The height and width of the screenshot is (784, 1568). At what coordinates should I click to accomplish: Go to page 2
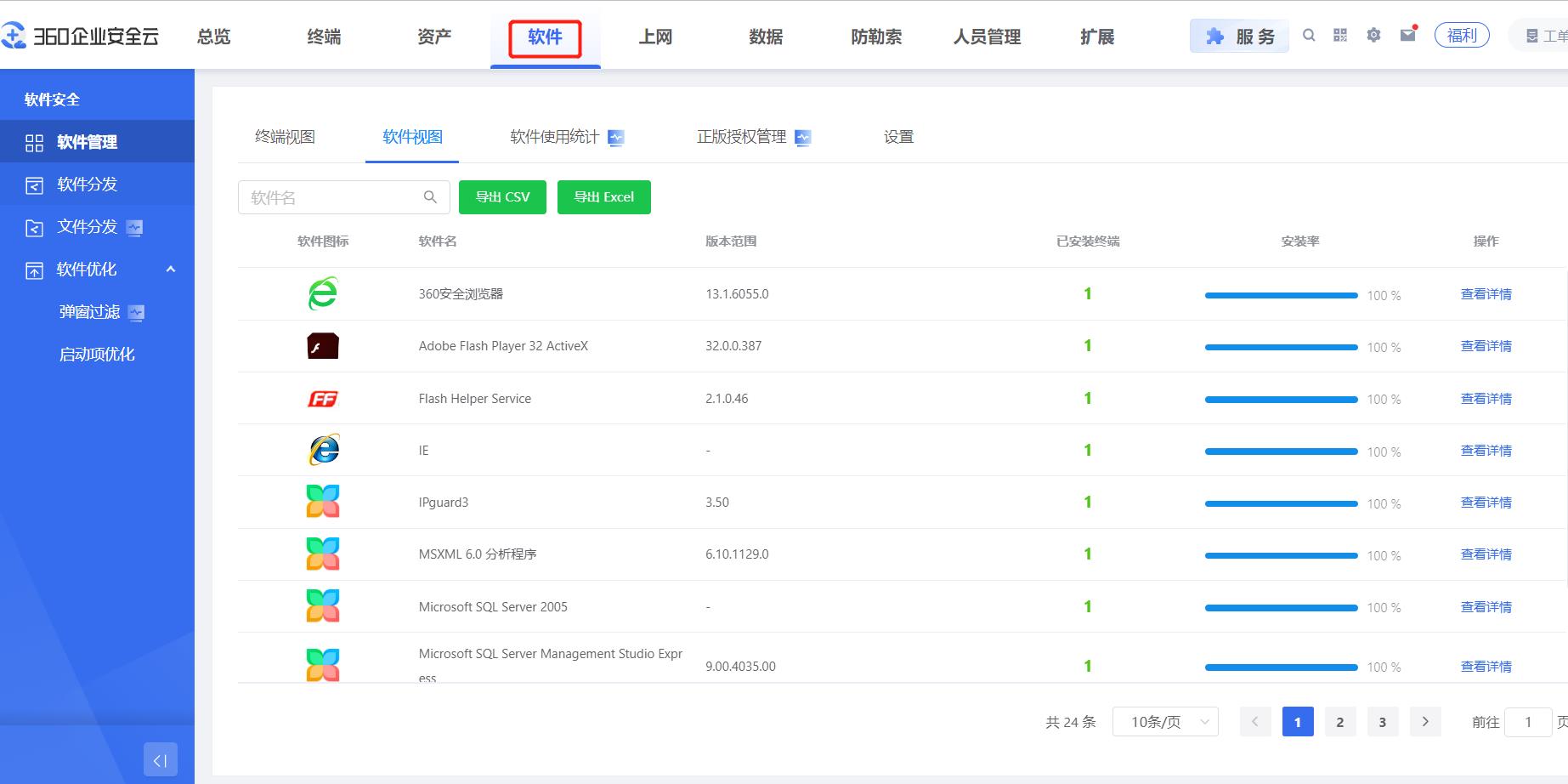1340,722
